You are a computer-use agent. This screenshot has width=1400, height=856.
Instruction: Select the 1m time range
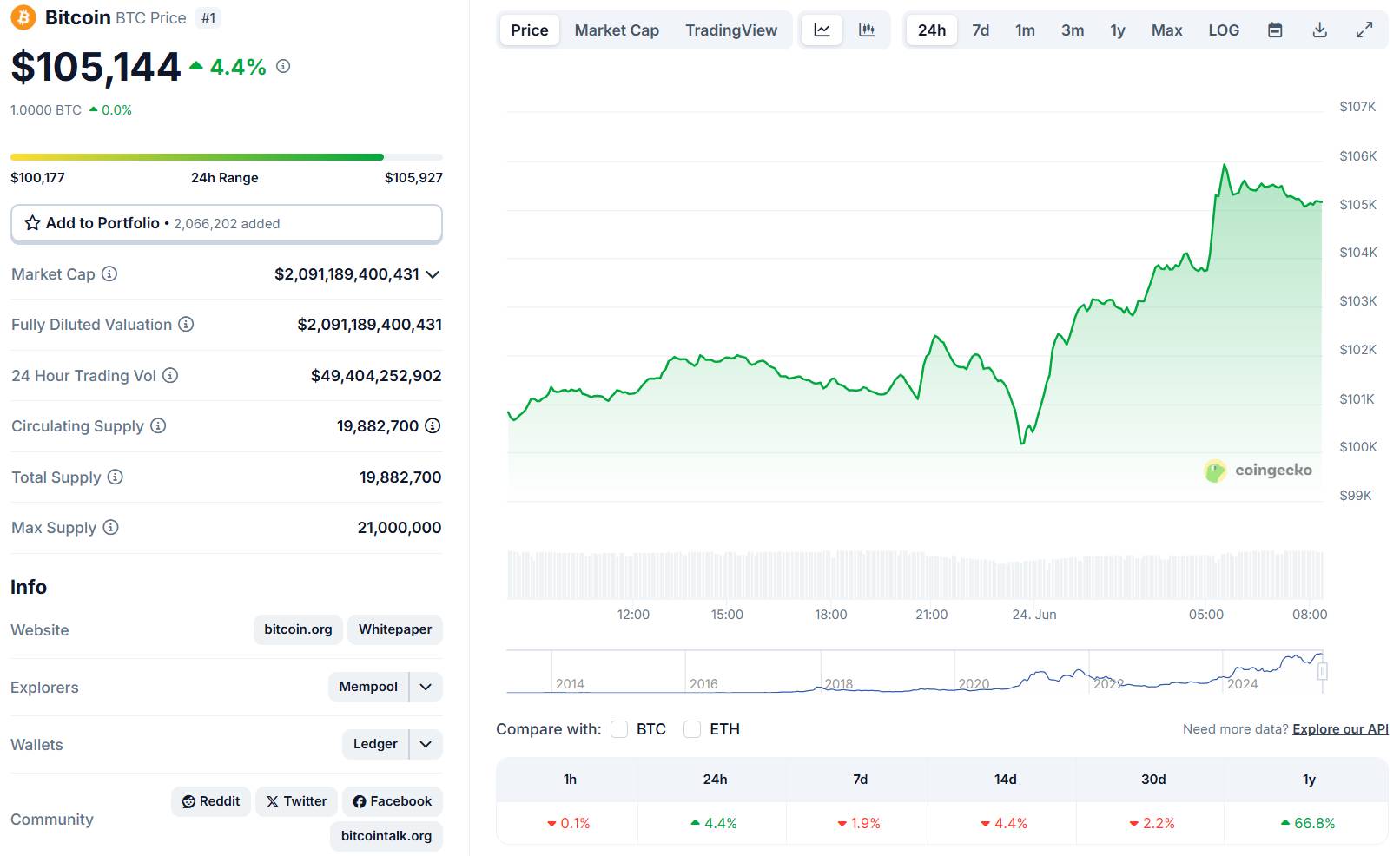coord(1025,30)
